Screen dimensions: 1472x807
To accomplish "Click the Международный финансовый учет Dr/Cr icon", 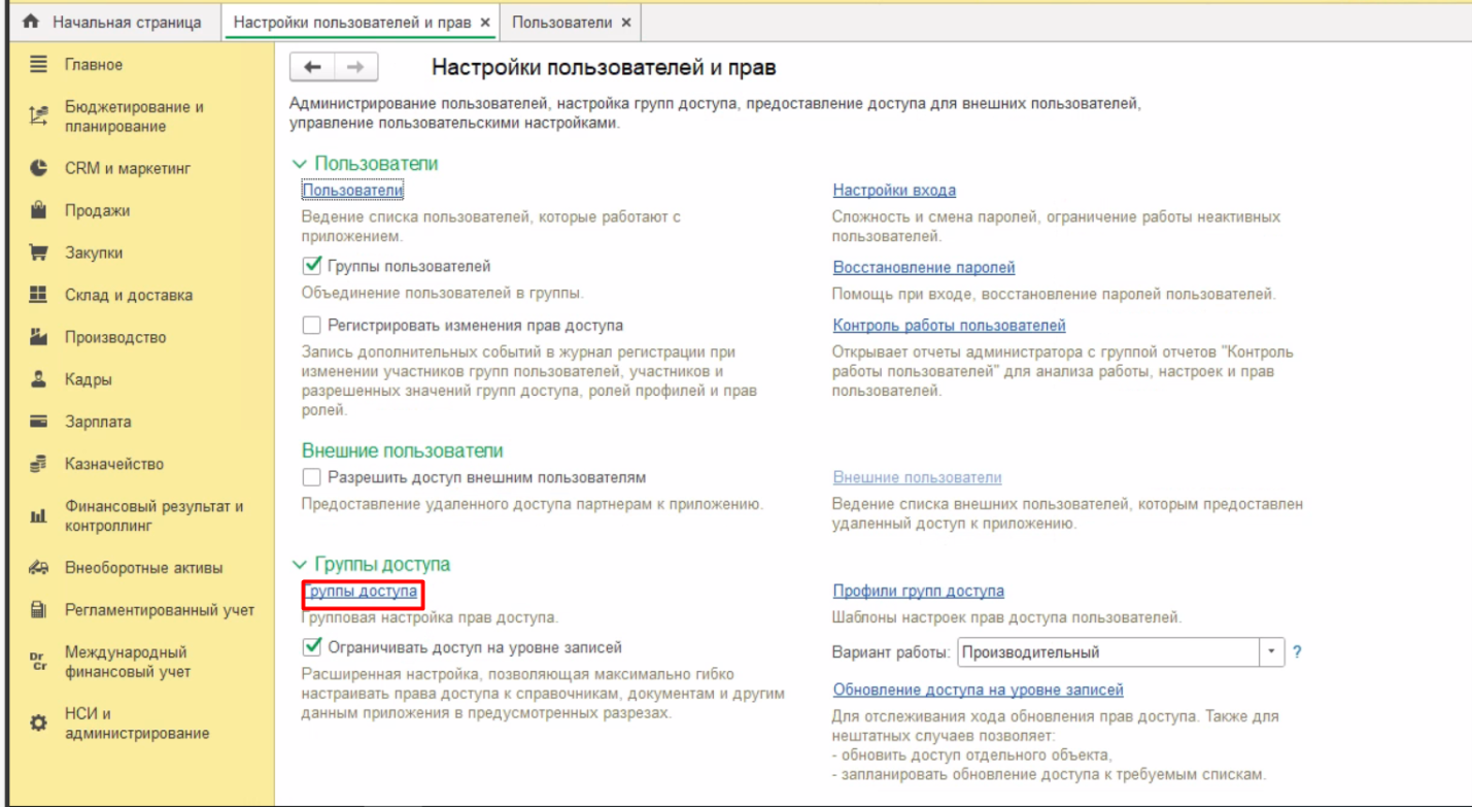I will (x=39, y=661).
